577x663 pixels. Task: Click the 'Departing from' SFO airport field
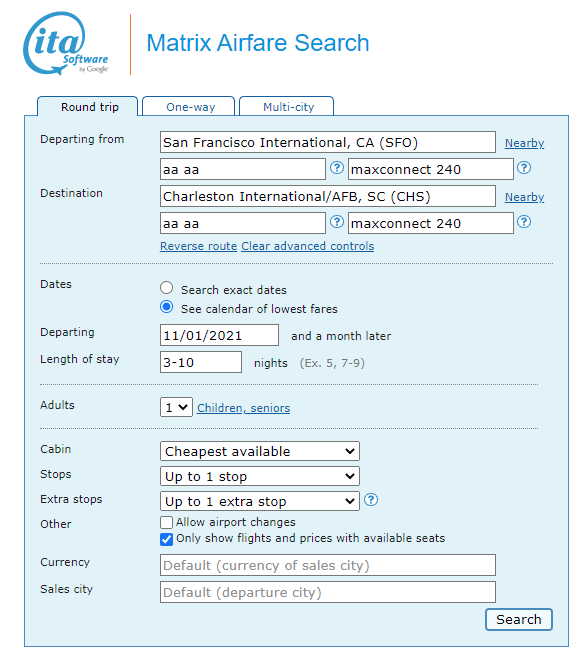[x=328, y=142]
